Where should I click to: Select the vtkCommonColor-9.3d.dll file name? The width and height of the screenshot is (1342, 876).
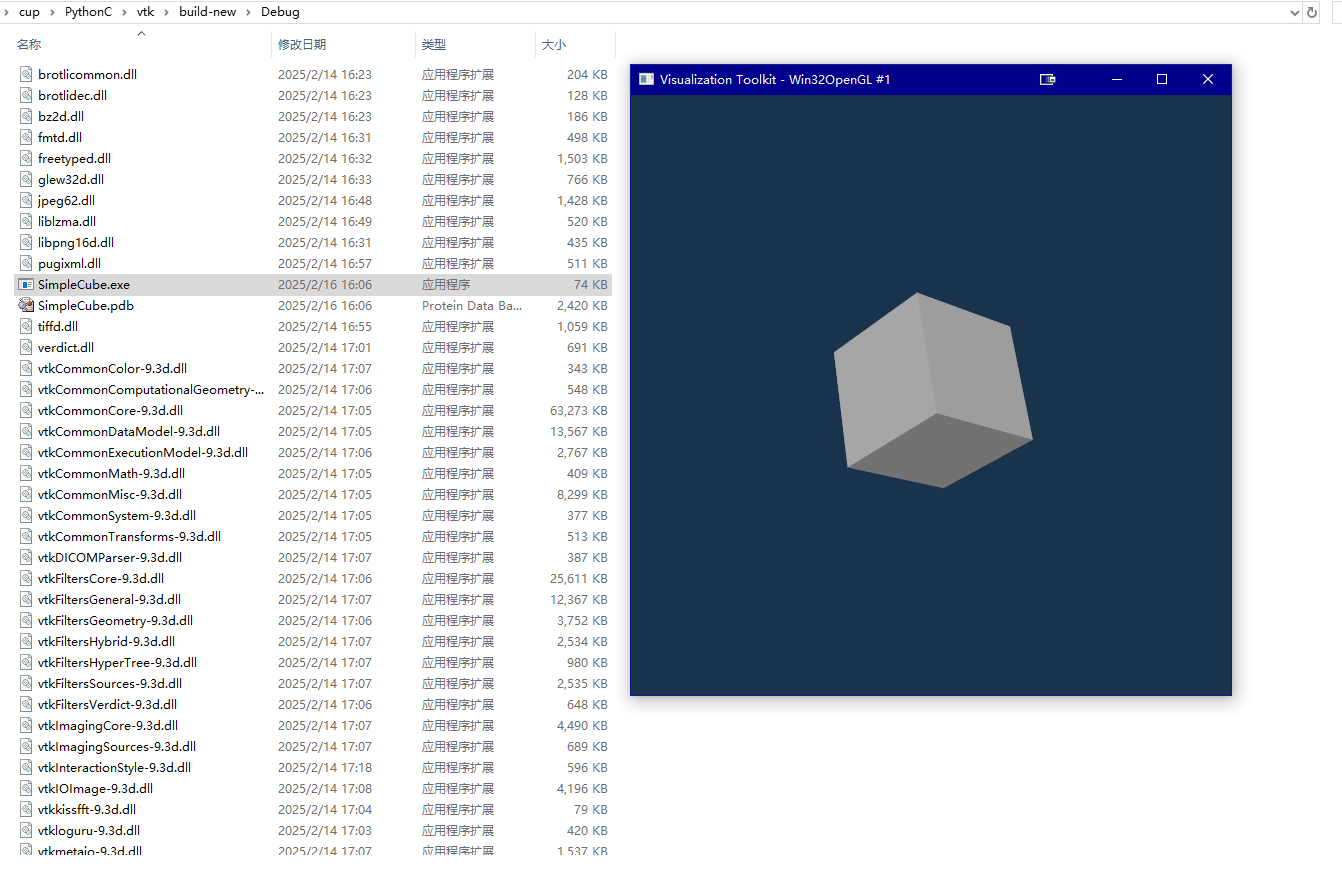[x=112, y=368]
